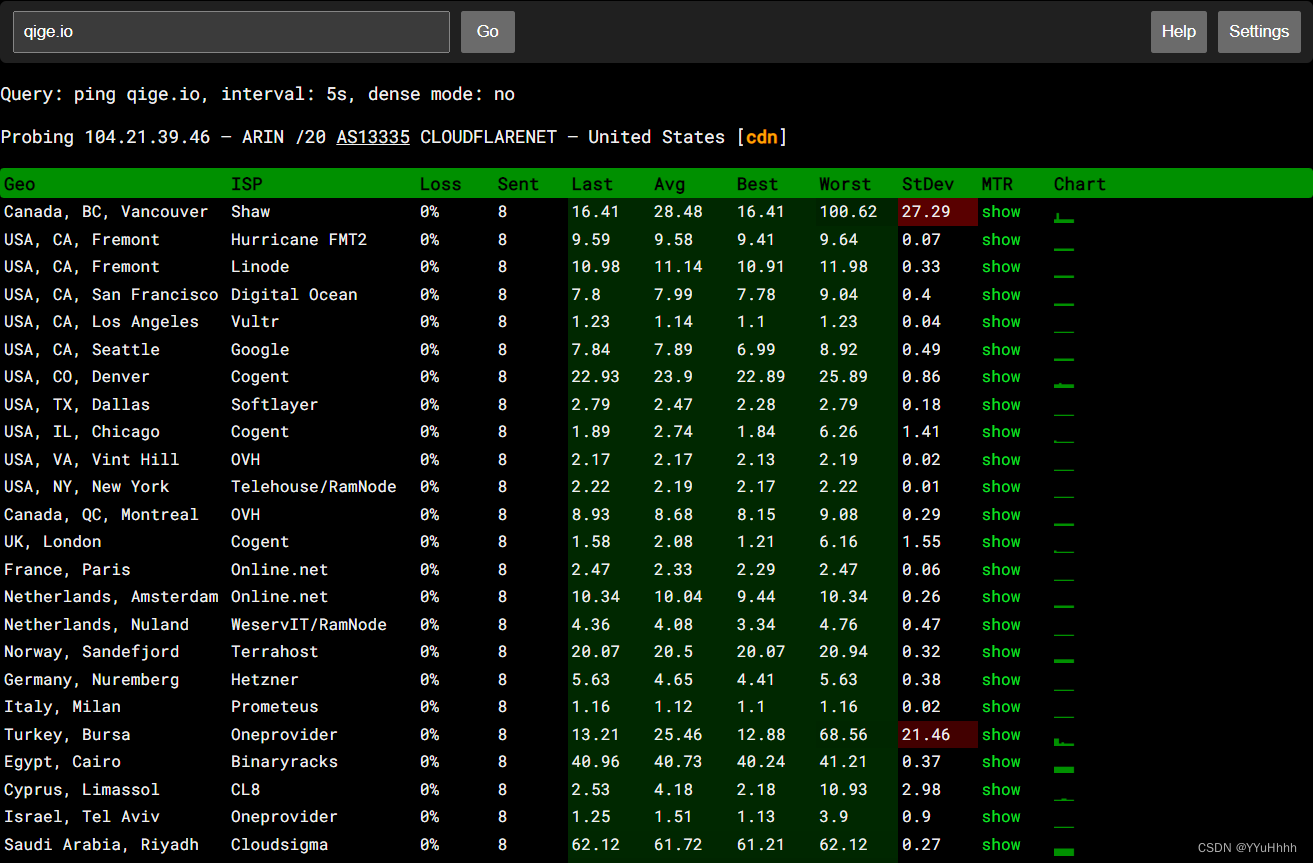Viewport: 1313px width, 863px height.
Task: Click the Cyprus, Limassol cell
Action: tap(82, 790)
